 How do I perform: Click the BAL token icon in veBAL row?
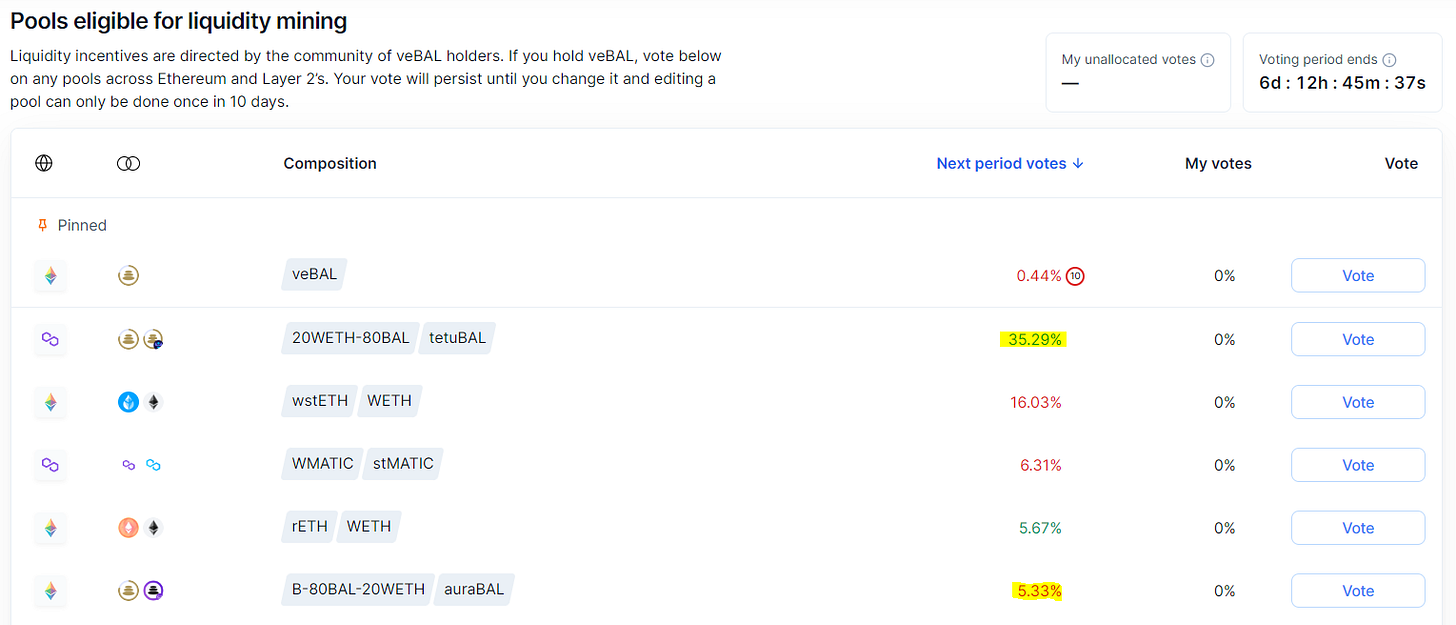(x=128, y=275)
